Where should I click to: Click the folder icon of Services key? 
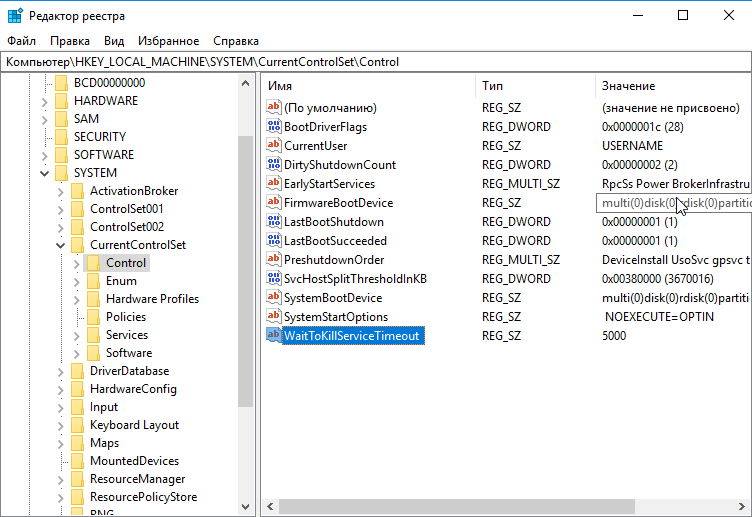(x=94, y=335)
